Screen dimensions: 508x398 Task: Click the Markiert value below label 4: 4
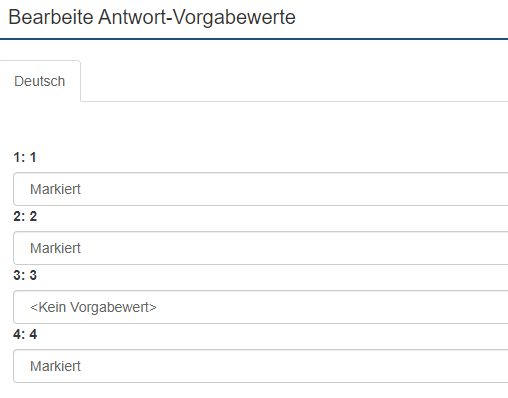(x=55, y=366)
